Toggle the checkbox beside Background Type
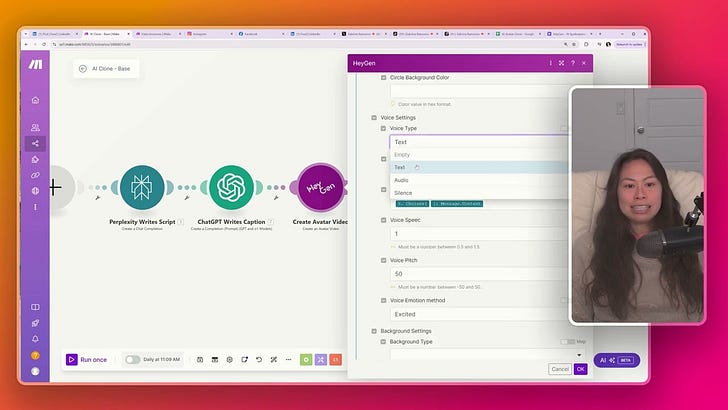728x410 pixels. 384,342
